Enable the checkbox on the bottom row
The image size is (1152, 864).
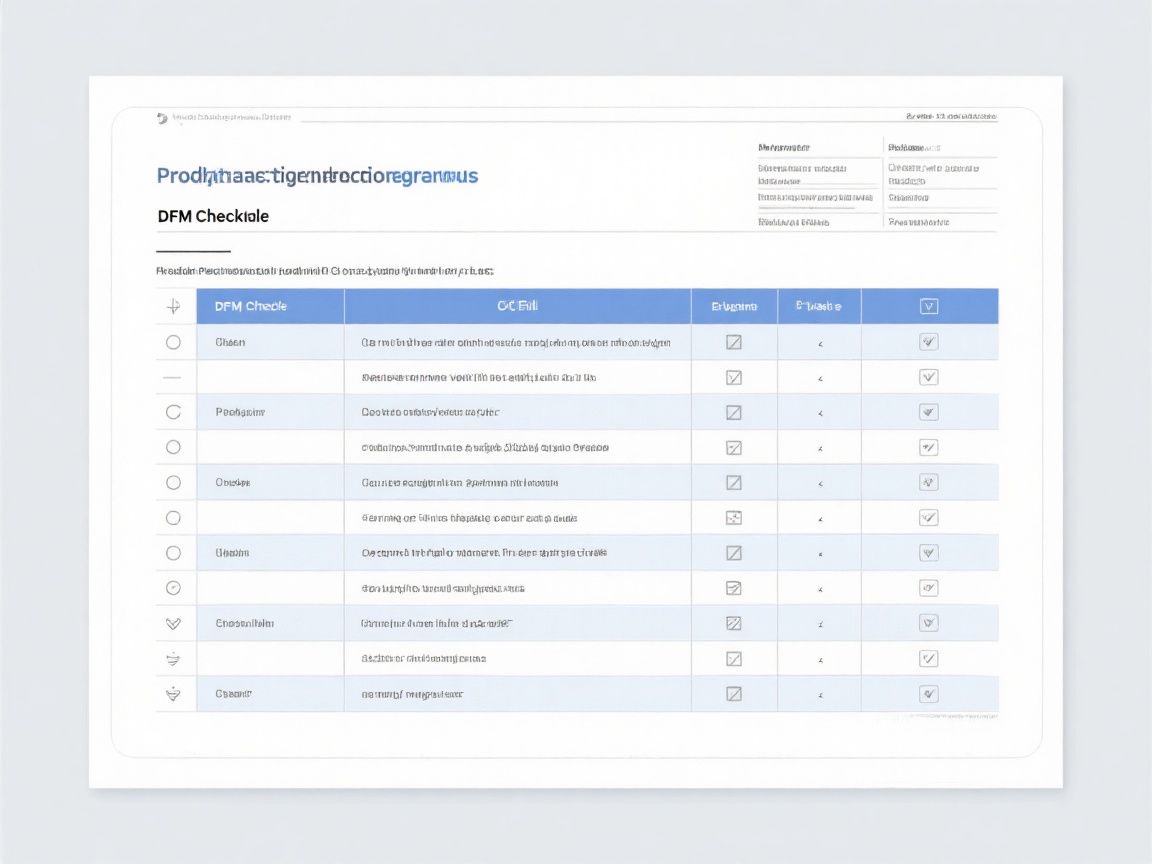pos(928,693)
